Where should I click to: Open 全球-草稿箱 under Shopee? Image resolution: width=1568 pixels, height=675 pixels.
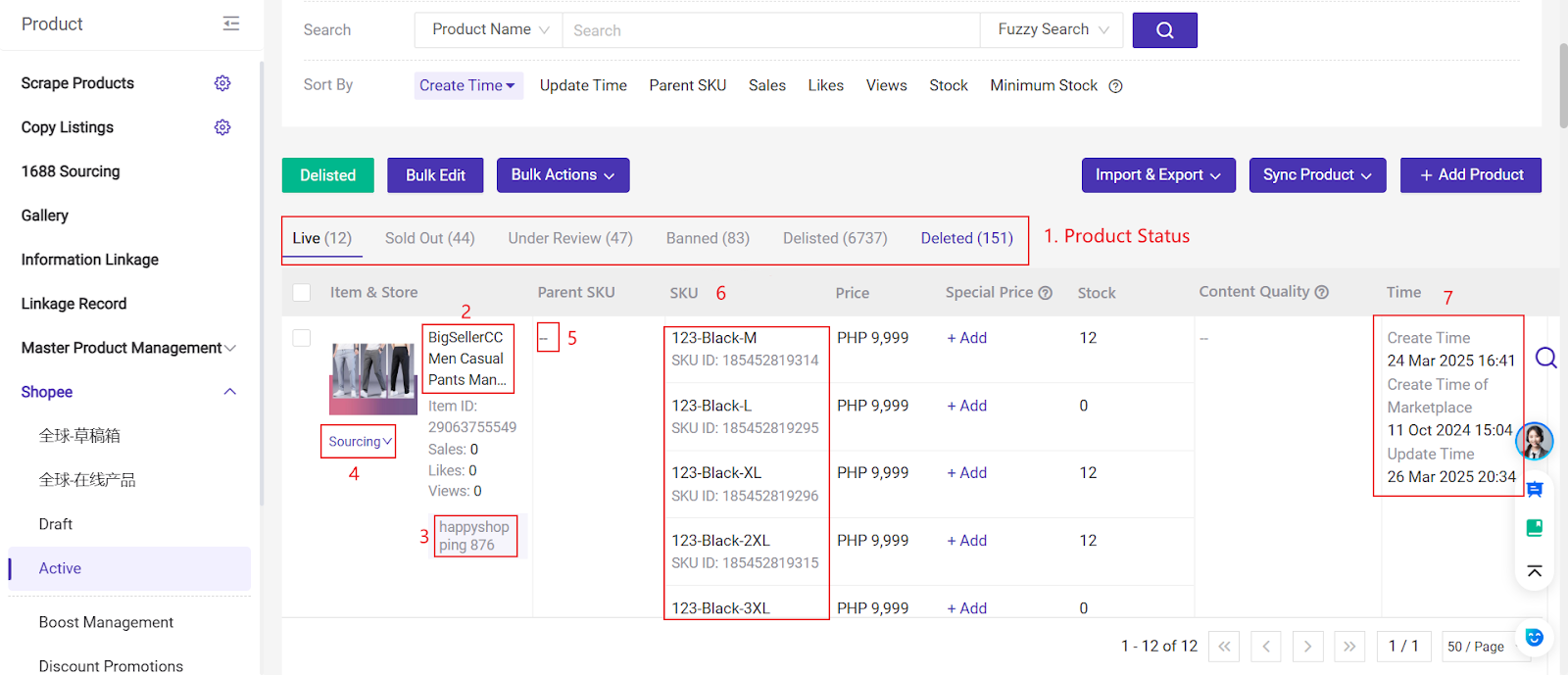point(79,436)
